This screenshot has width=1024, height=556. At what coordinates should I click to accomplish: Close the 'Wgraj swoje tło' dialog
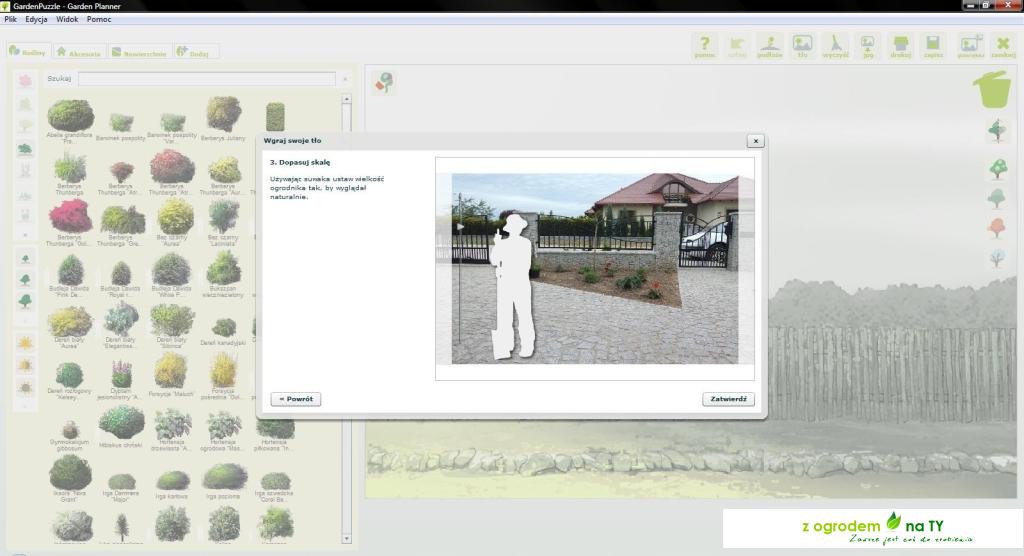pyautogui.click(x=755, y=141)
